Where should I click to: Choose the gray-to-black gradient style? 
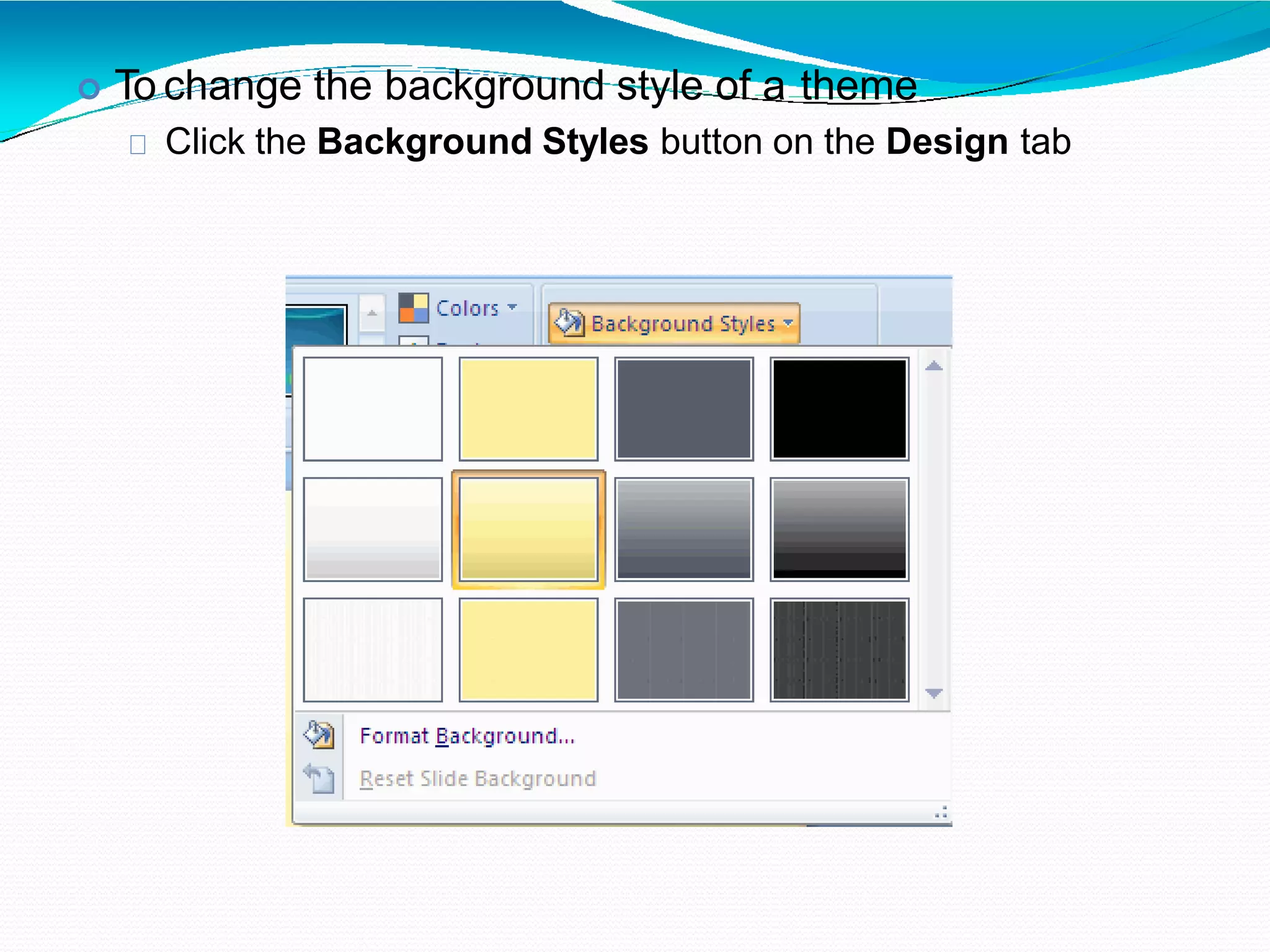click(840, 529)
